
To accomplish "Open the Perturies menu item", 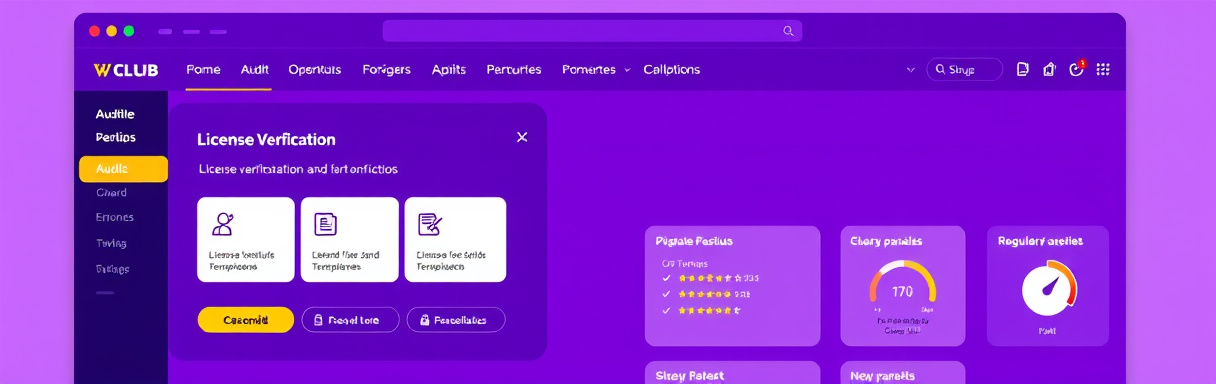I will point(514,69).
